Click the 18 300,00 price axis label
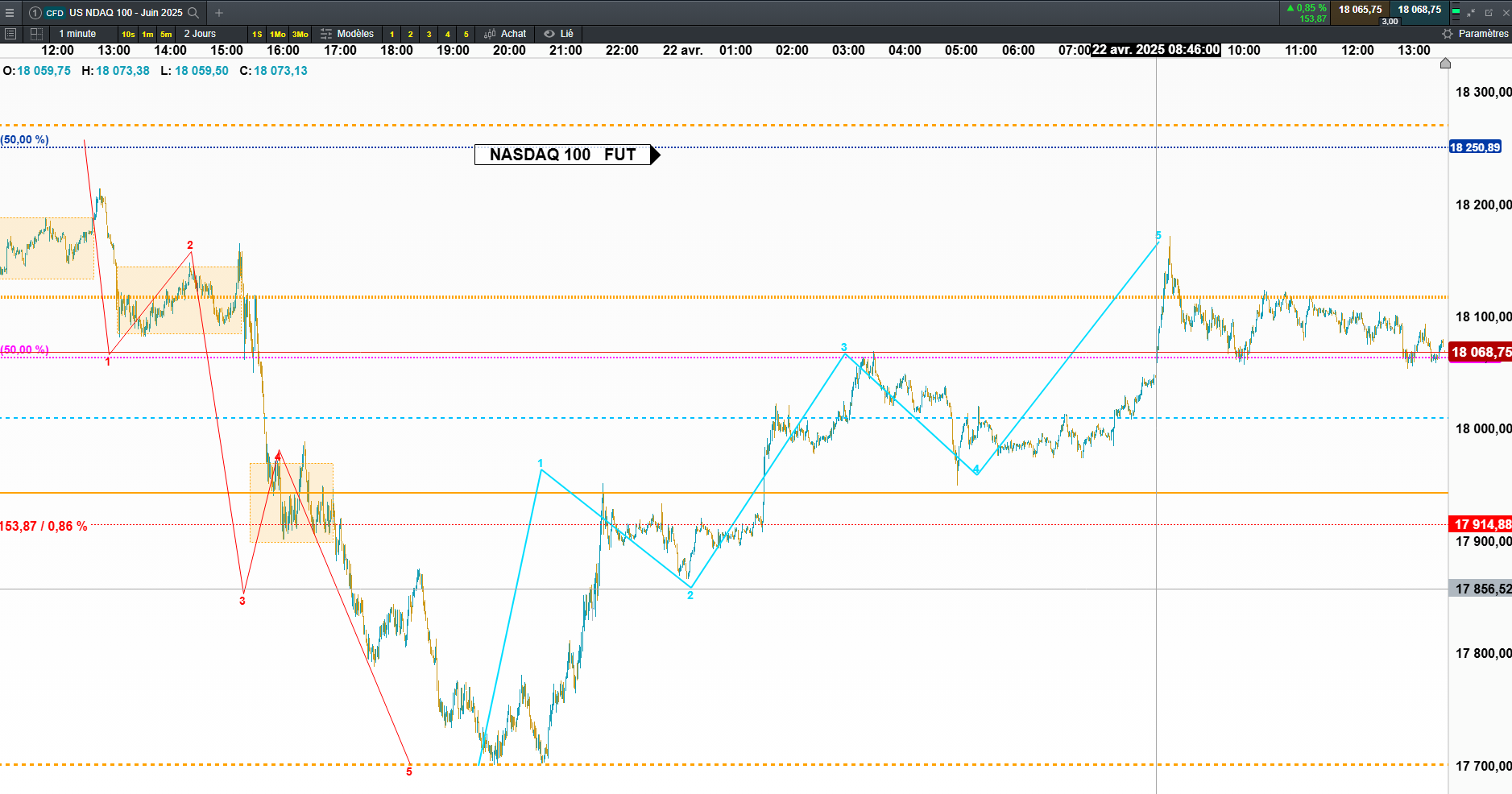 [1483, 92]
